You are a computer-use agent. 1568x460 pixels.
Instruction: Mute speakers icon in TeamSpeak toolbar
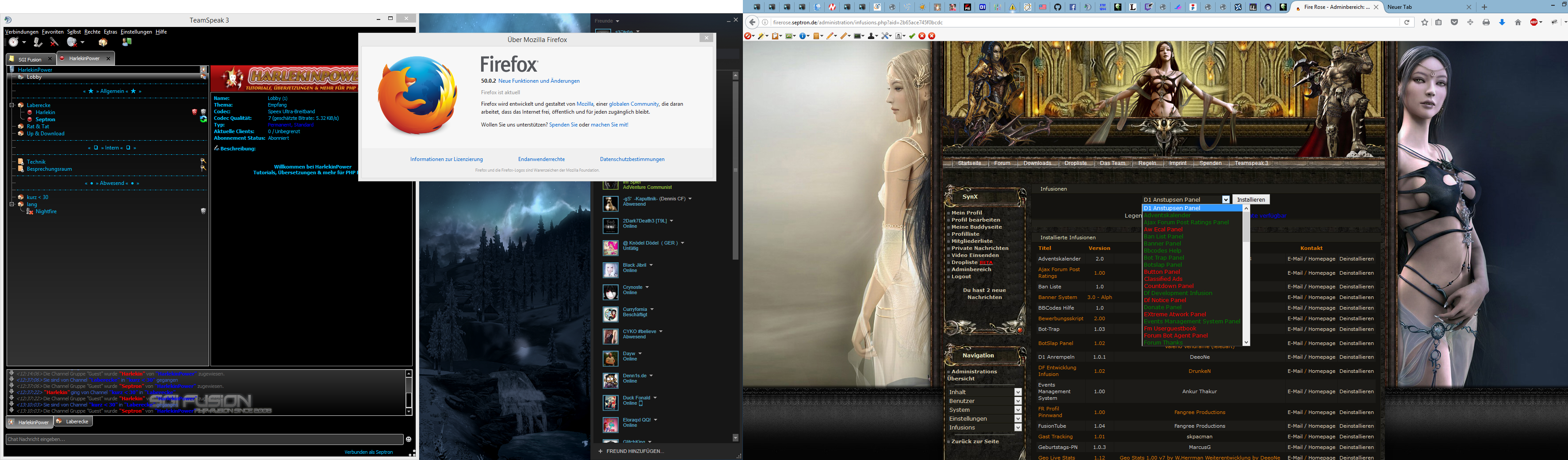click(73, 42)
